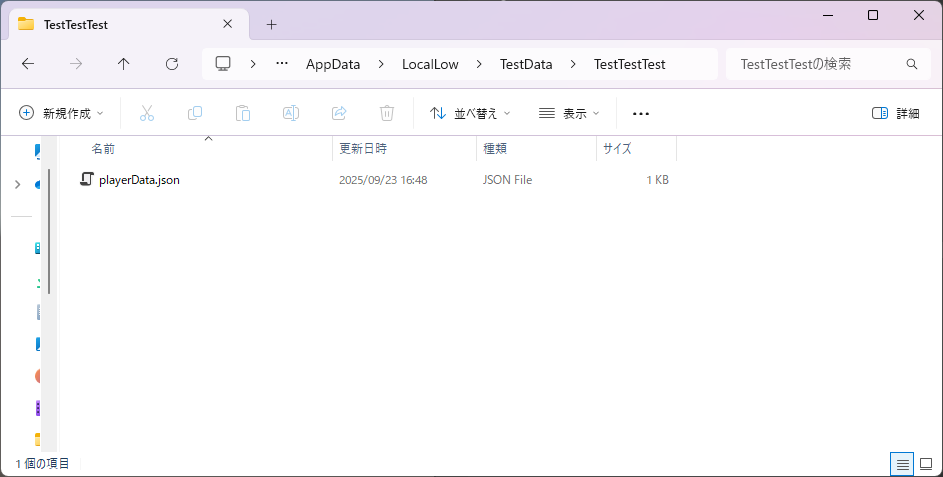Click the 1 KB size cell
Screen dimensions: 943x477
657,180
